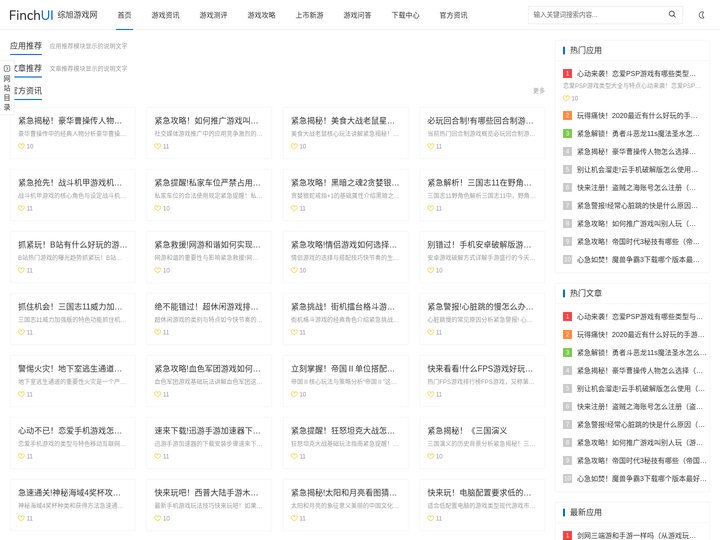Open 官方资讯 nav item
The height and width of the screenshot is (540, 720).
point(454,15)
